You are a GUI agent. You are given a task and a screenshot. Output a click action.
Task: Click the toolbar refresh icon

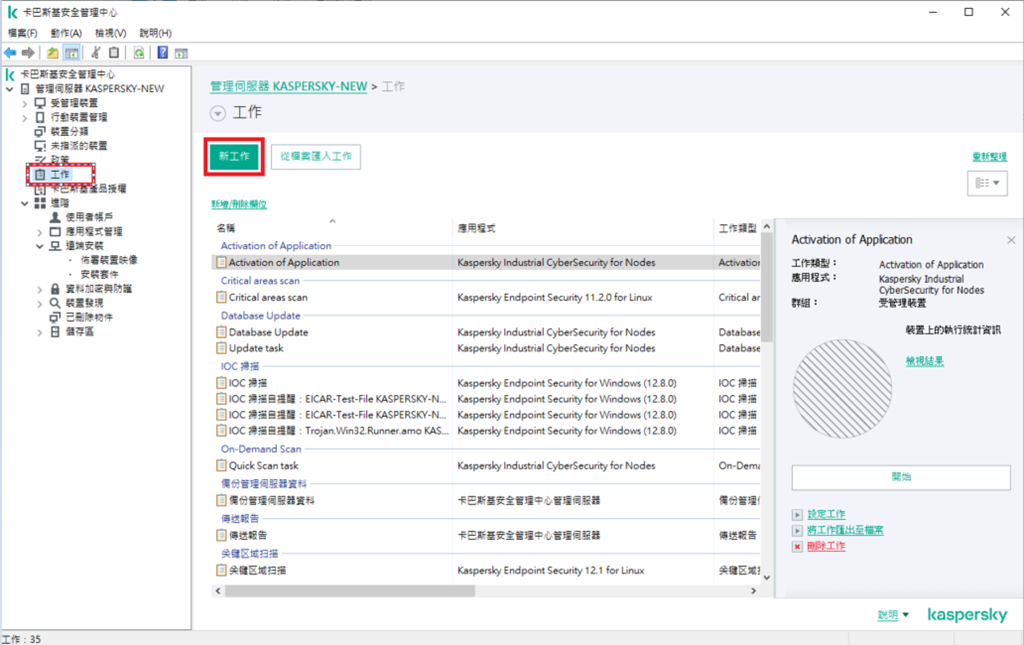[x=138, y=53]
